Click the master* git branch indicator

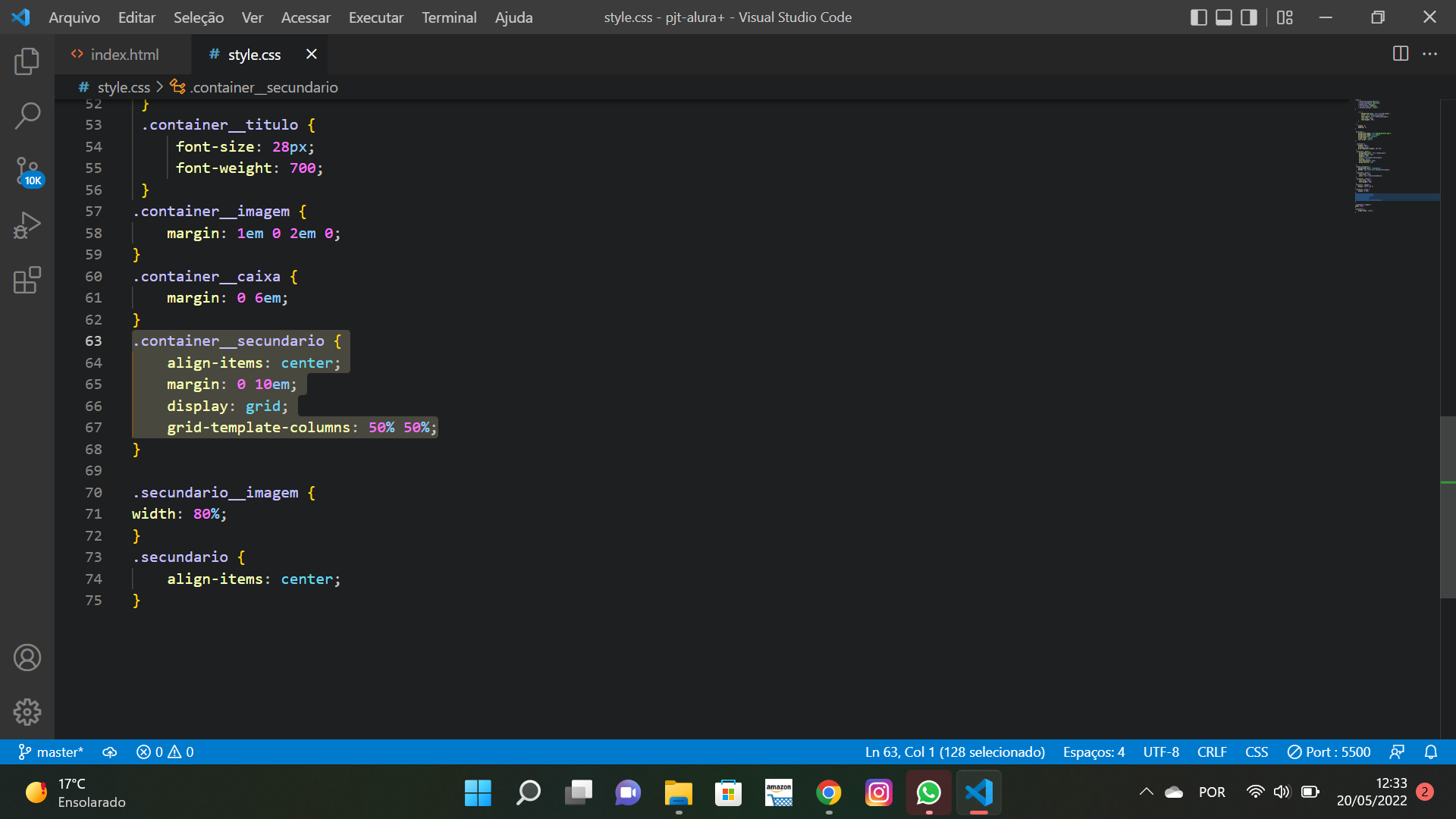[x=51, y=752]
